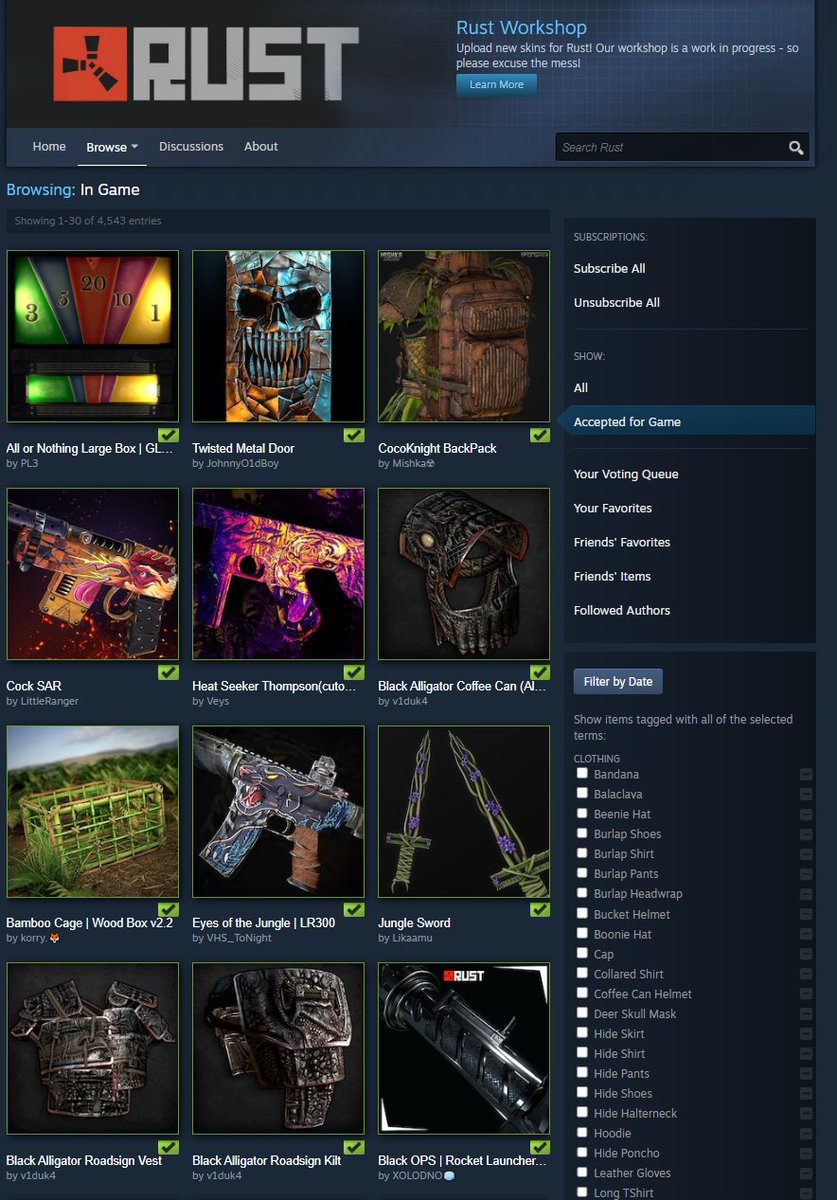Open the Rust Workshop title link
This screenshot has width=837, height=1200.
(x=521, y=28)
